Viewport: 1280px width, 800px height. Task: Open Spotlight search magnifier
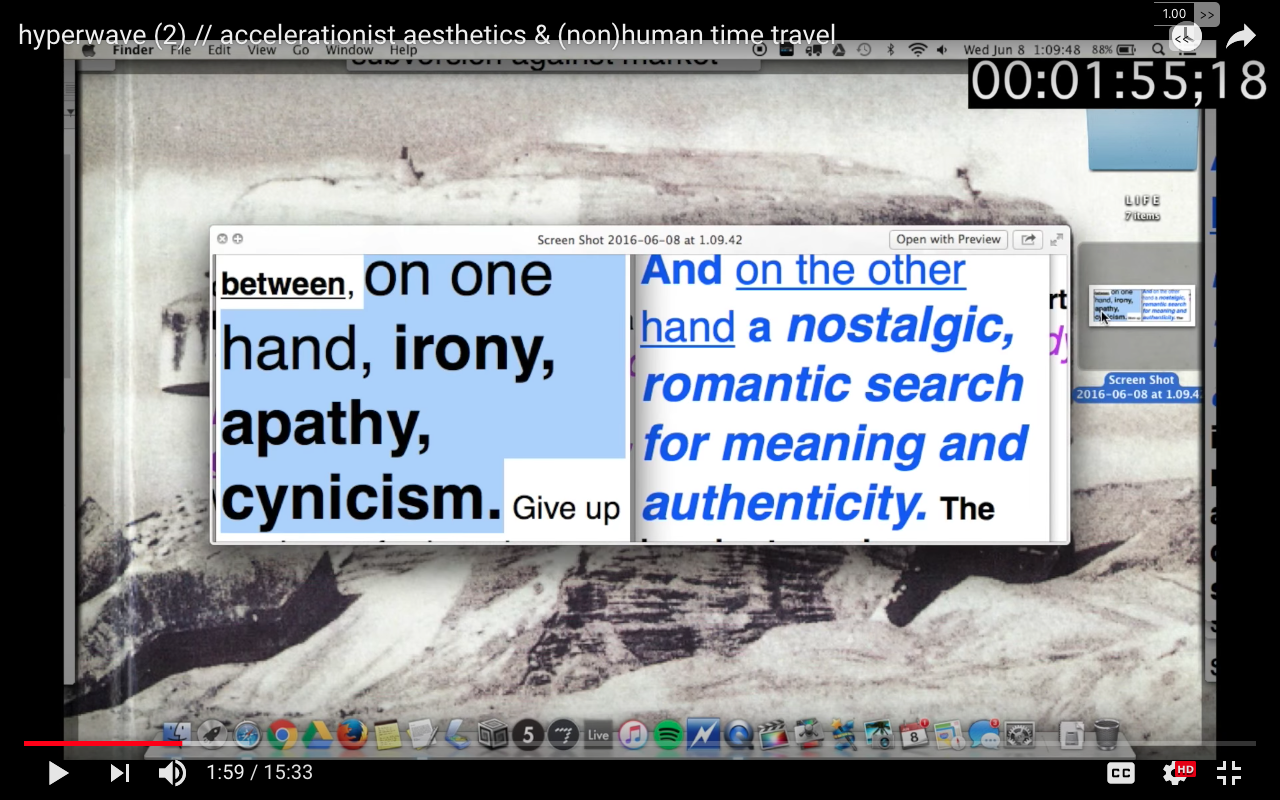click(x=1157, y=47)
